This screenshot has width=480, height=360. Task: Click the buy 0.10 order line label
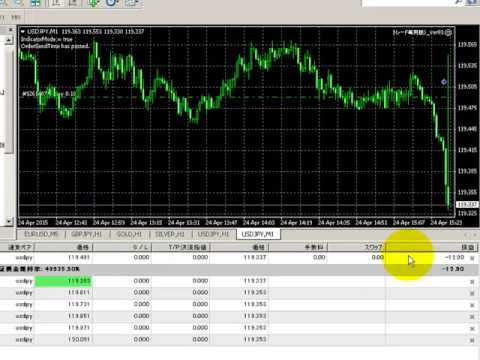coord(49,94)
